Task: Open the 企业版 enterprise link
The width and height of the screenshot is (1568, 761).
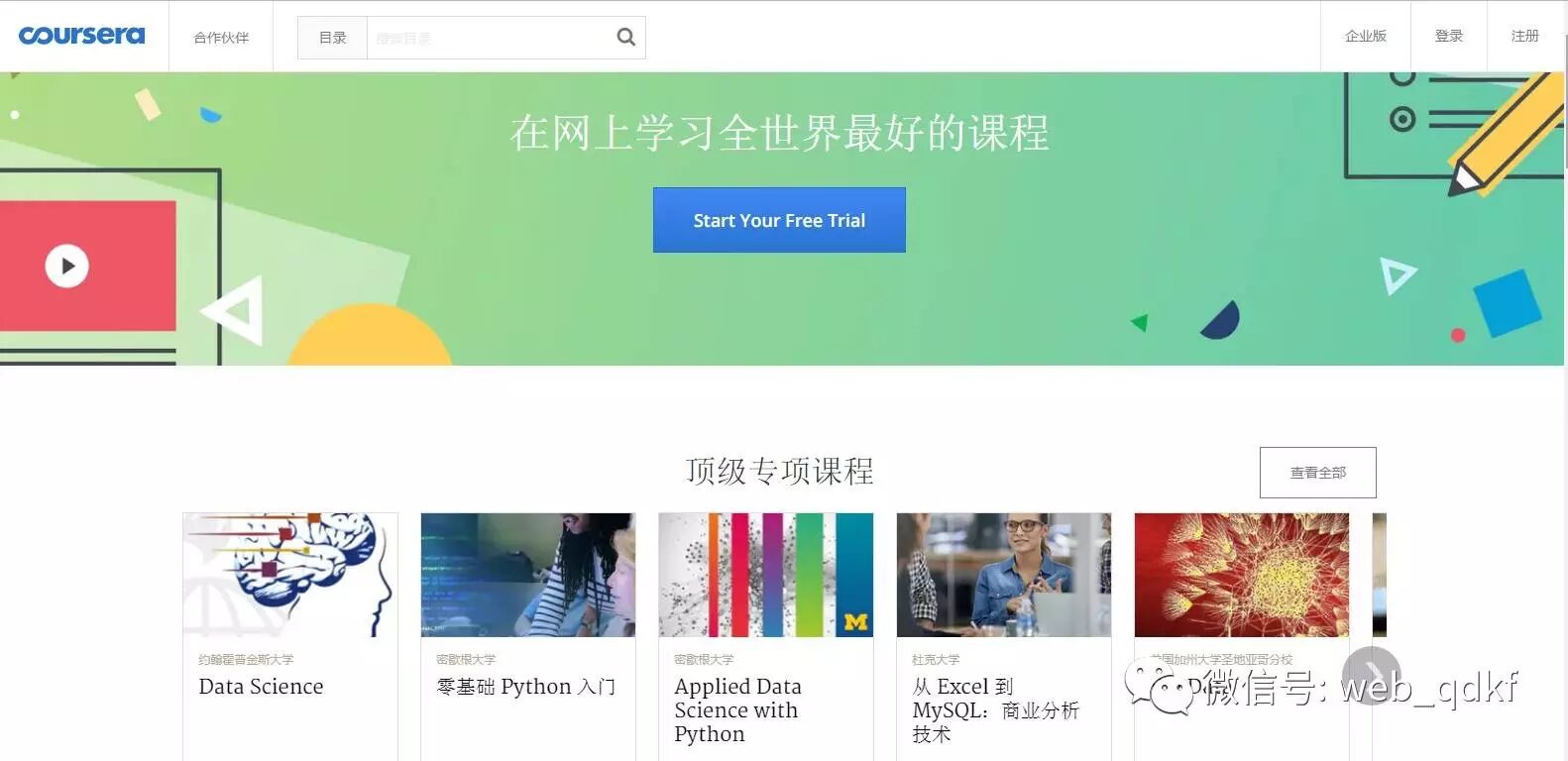Action: pos(1365,36)
